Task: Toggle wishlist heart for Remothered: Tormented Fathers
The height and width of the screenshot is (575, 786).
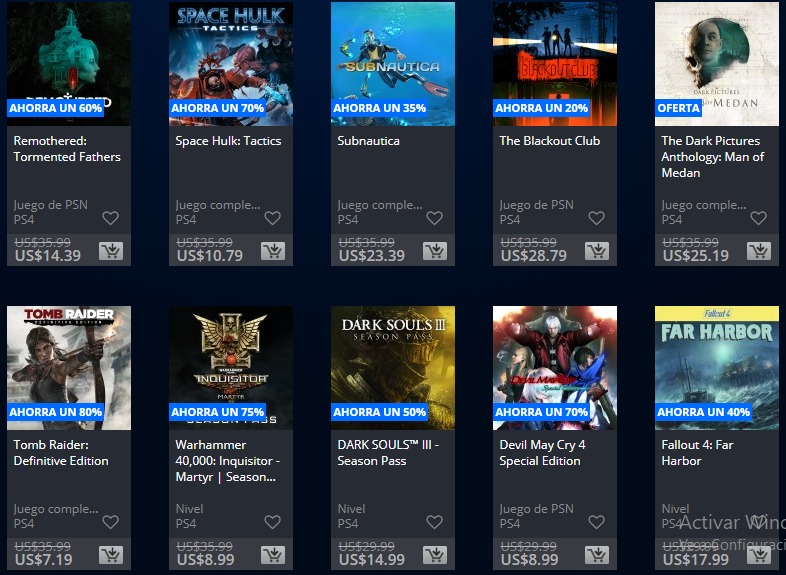Action: [x=110, y=218]
